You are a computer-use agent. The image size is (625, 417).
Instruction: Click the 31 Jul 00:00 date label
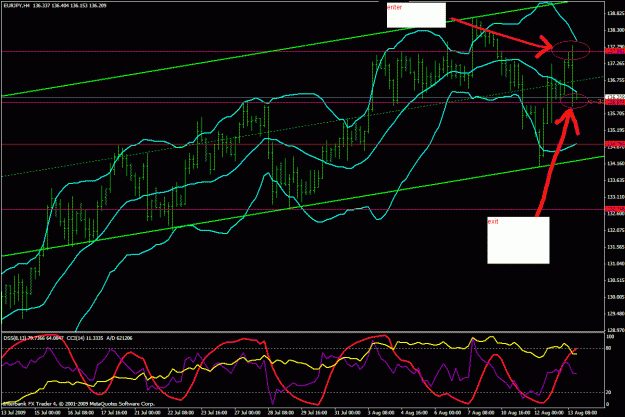pos(348,413)
